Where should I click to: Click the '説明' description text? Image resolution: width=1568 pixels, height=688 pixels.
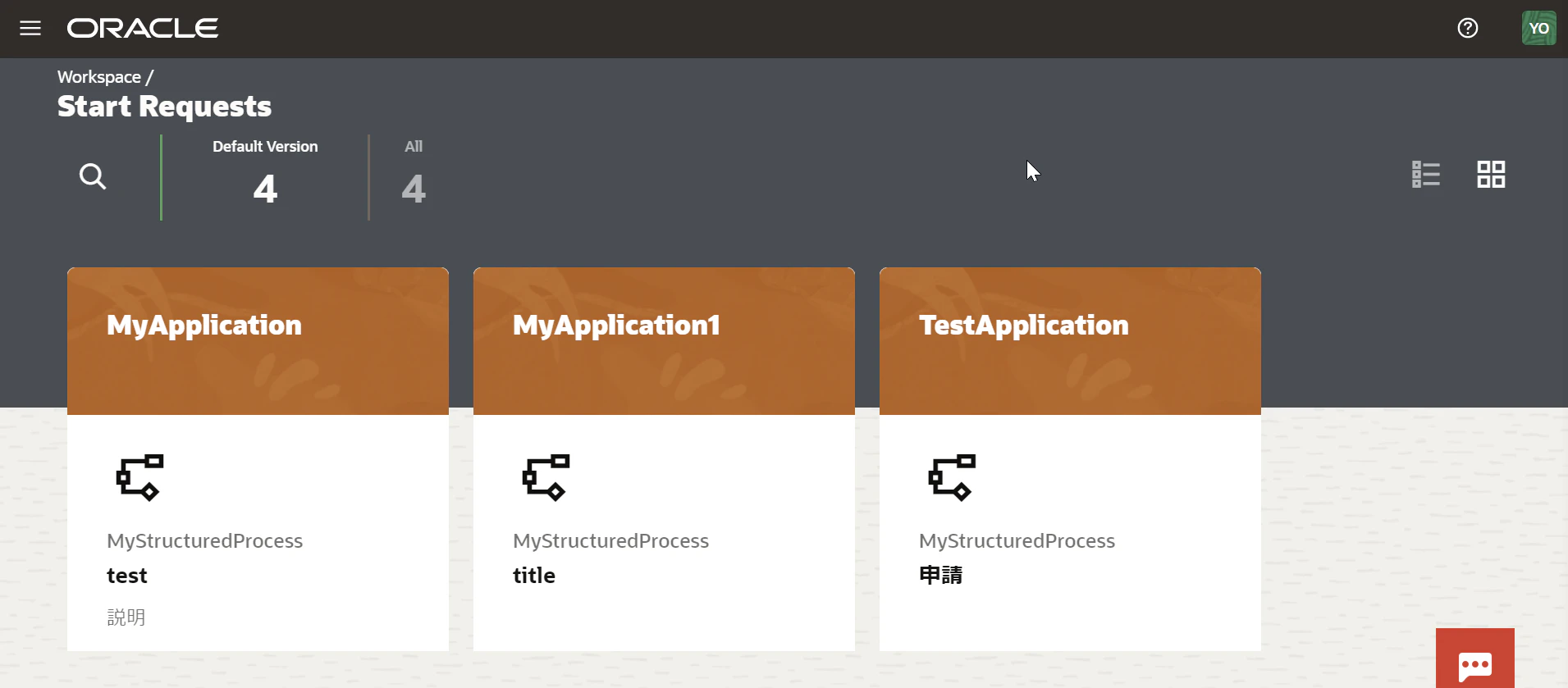tap(126, 617)
